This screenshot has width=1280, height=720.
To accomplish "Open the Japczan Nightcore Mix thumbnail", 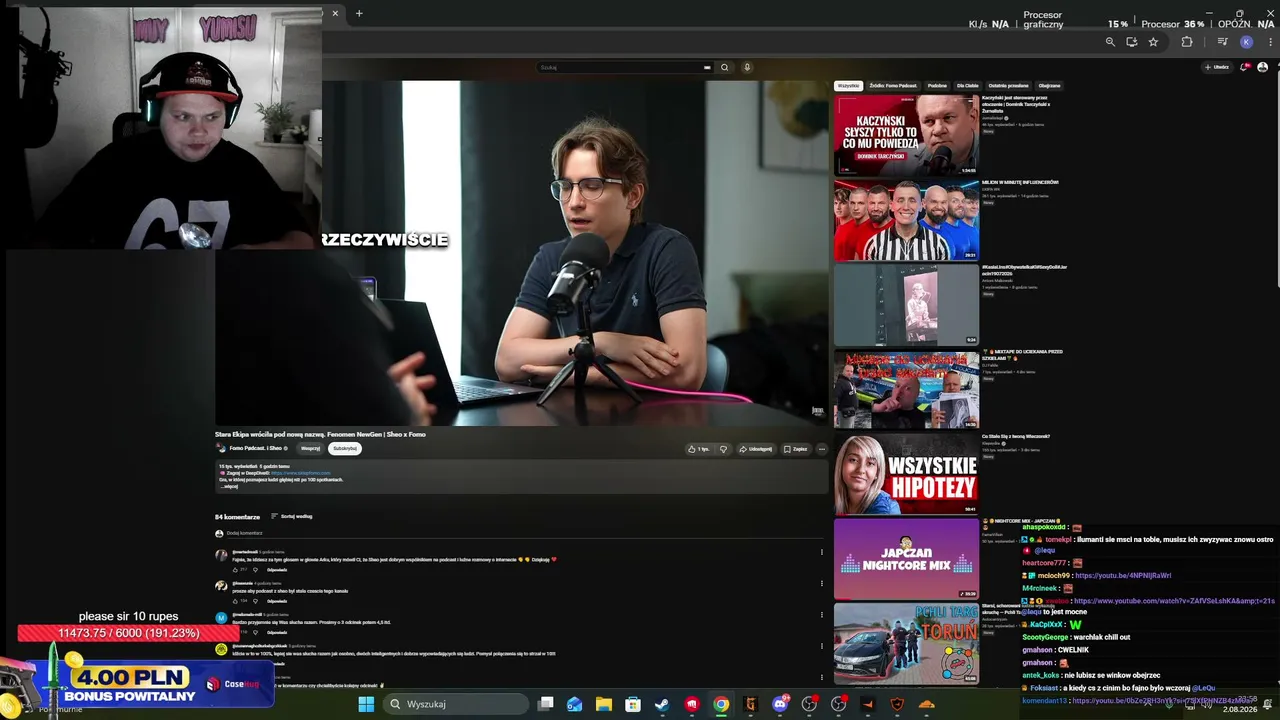I will tap(906, 559).
